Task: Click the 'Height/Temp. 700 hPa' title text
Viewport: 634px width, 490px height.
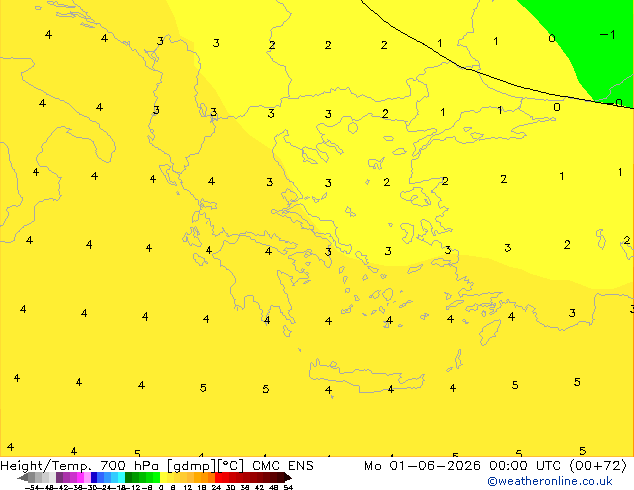Action: (x=80, y=466)
